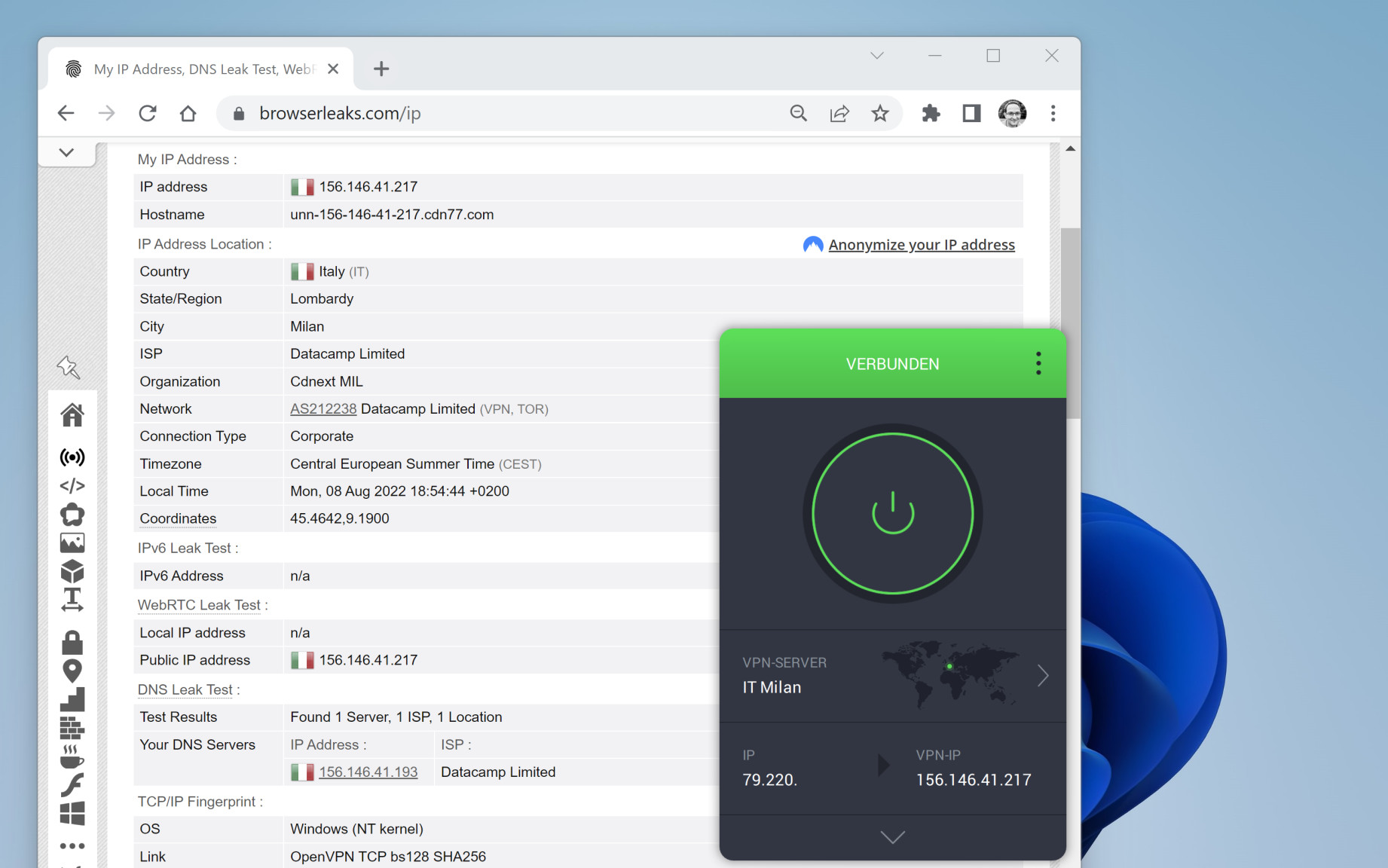
Task: Bookmark this page with the star
Action: (880, 113)
